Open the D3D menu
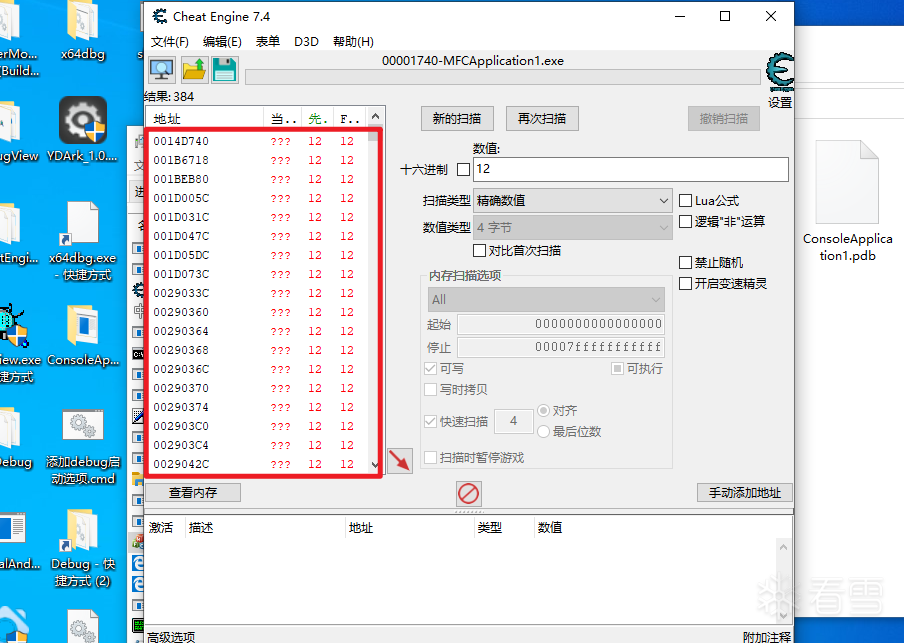904x643 pixels. 306,42
